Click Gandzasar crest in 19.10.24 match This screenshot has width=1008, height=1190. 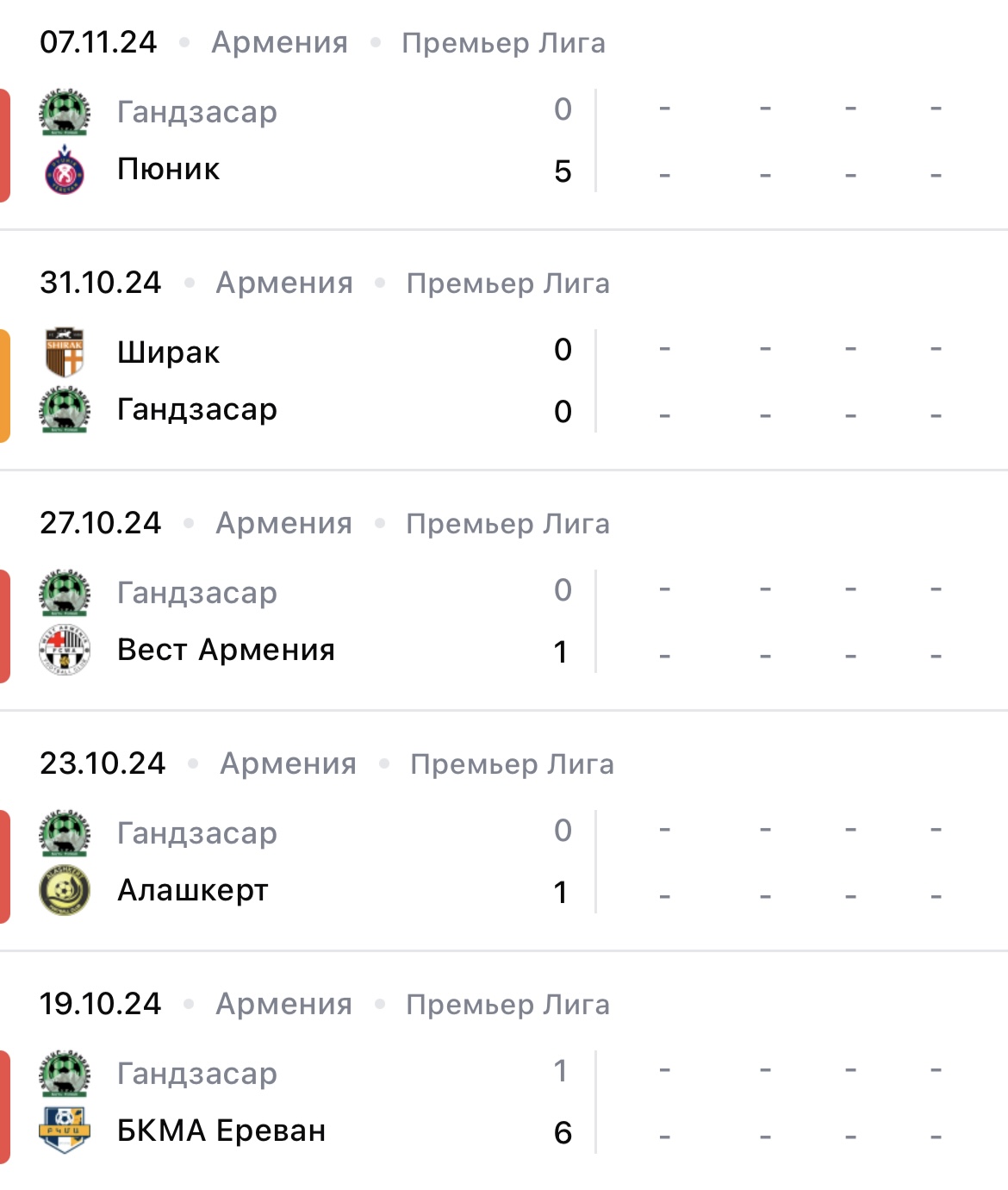tap(65, 1074)
